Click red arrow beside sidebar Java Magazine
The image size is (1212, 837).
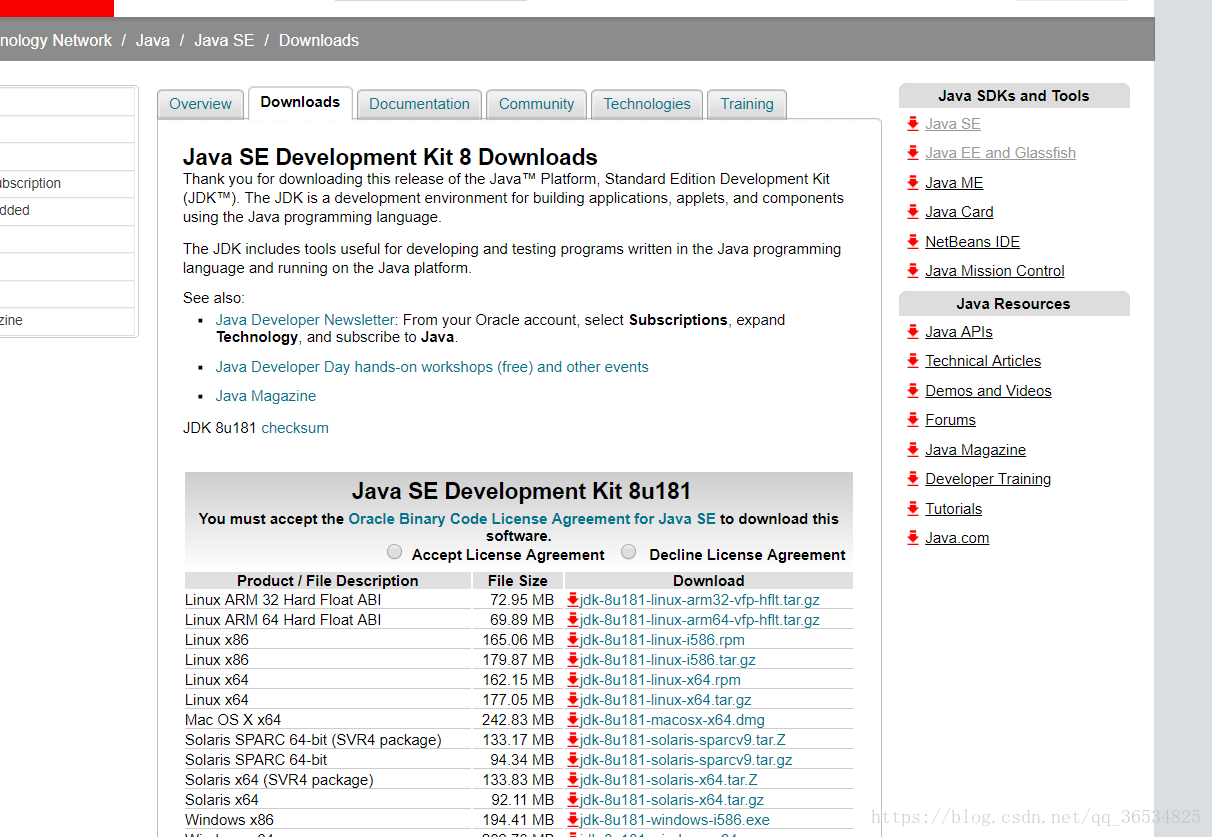[x=913, y=450]
